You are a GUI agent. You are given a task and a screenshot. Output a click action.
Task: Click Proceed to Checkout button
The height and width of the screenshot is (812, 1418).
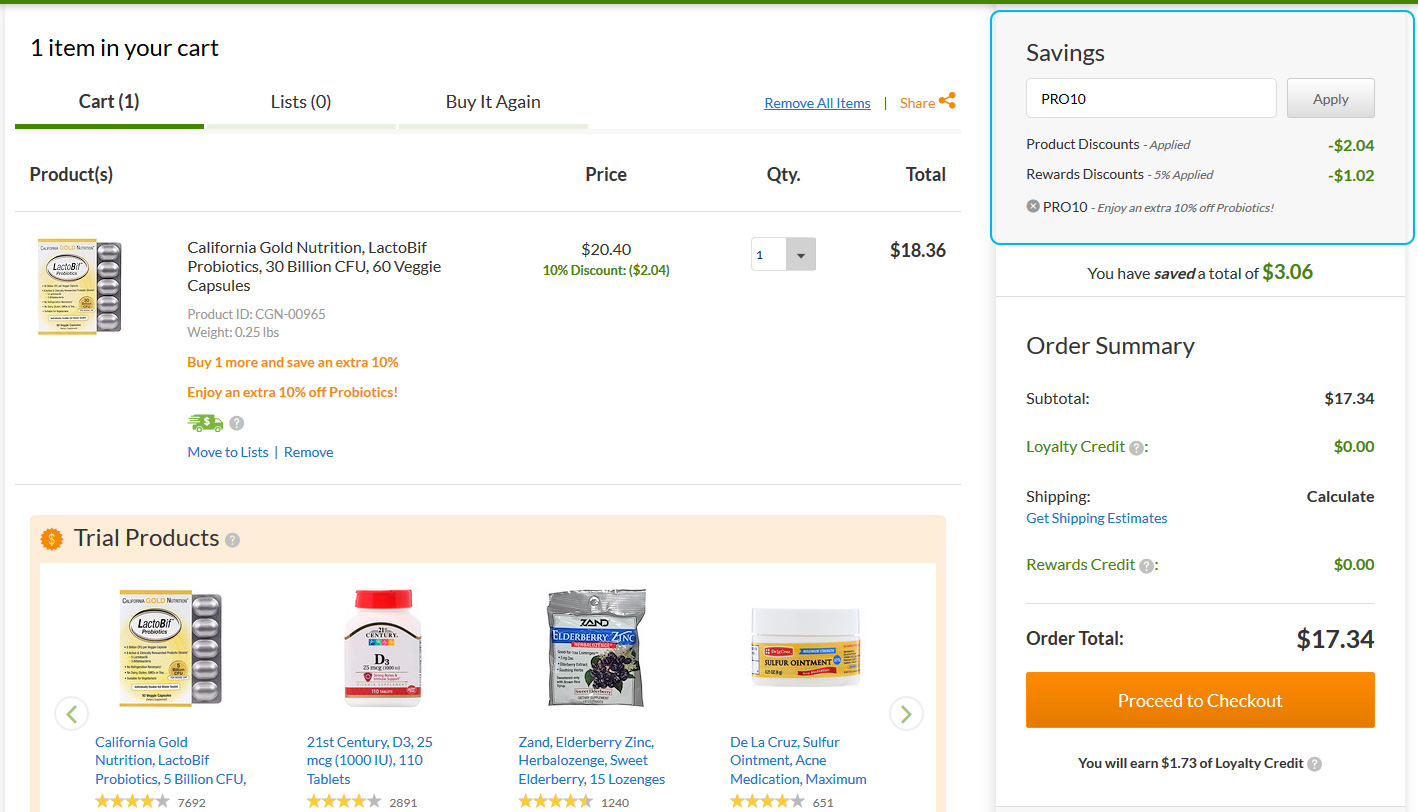pos(1200,700)
